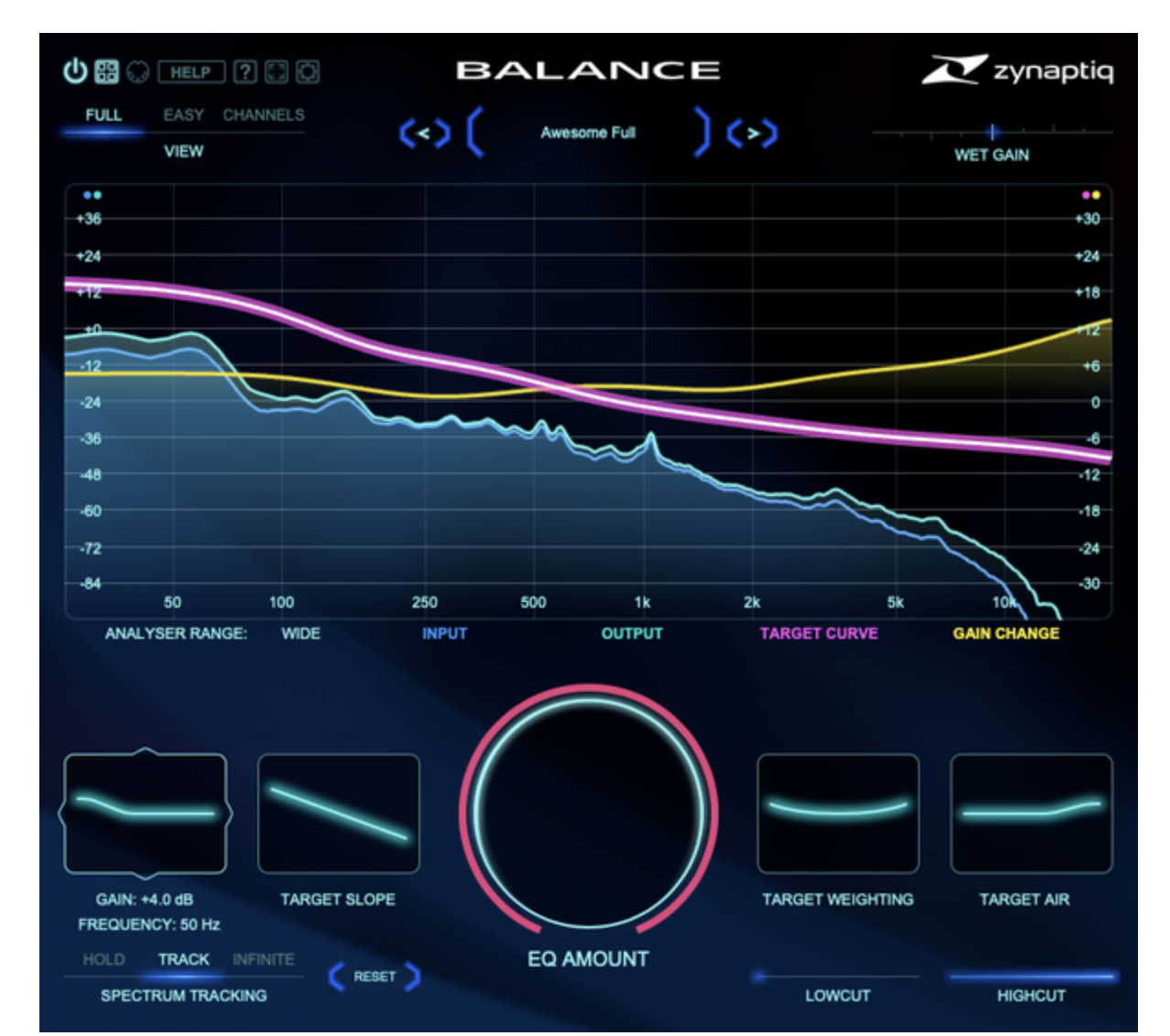Viewport: 1170px width, 1036px height.
Task: Click the SPECTRUM TRACKING label
Action: [x=184, y=996]
